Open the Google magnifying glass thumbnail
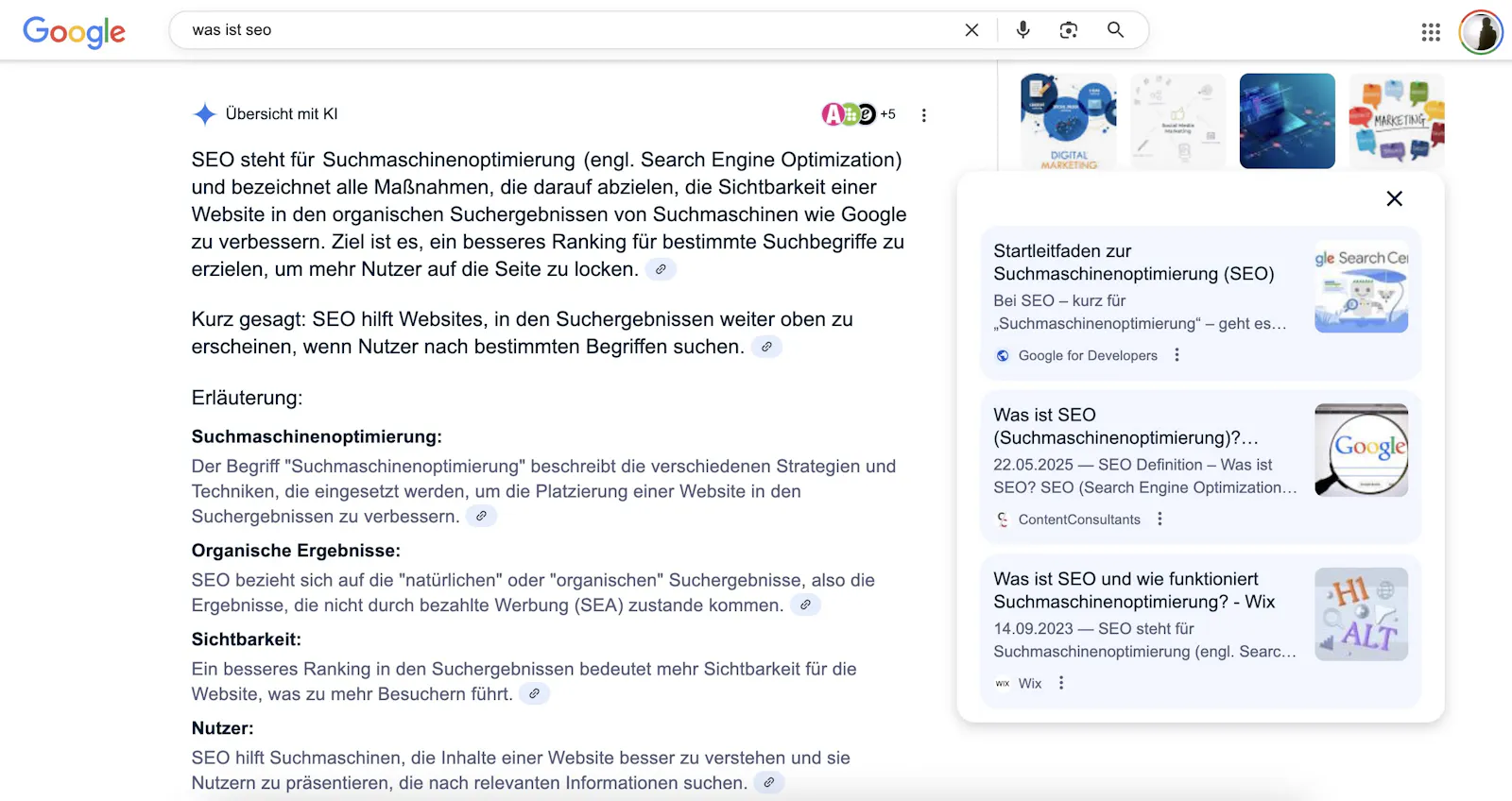 click(x=1361, y=450)
